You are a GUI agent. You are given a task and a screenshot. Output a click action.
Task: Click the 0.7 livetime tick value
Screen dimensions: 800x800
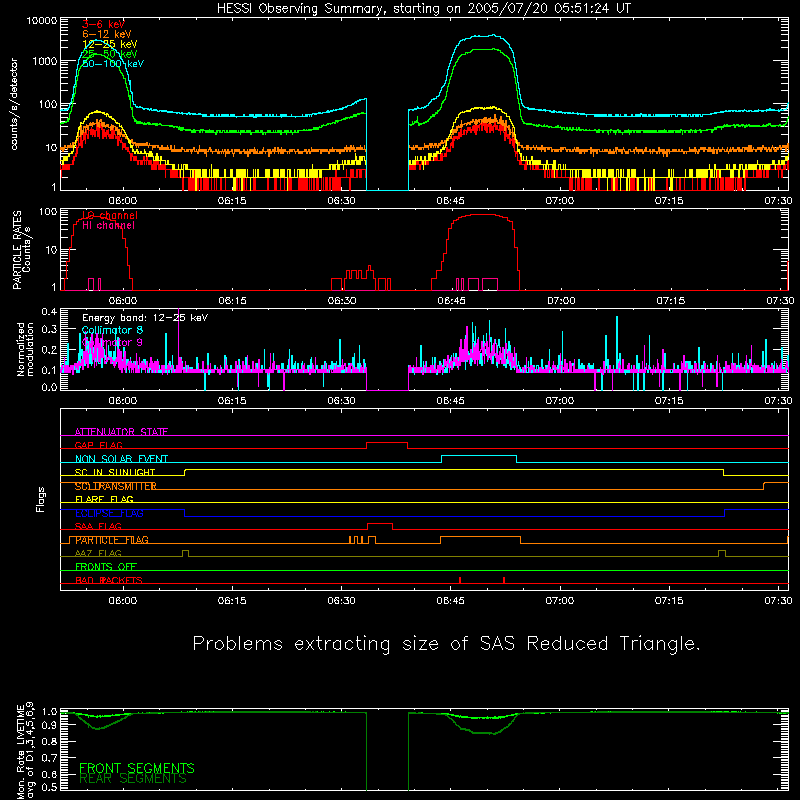49,758
